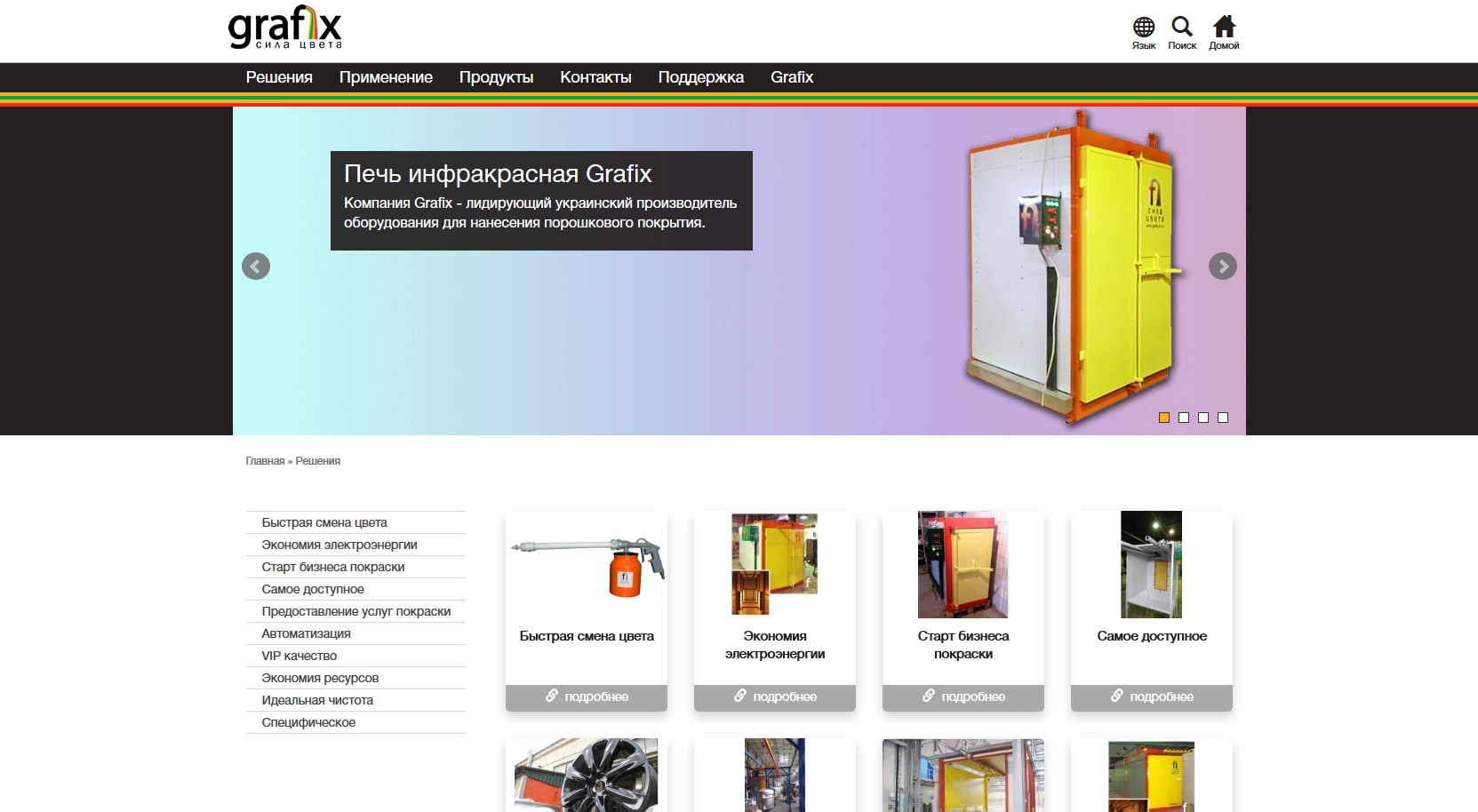Viewport: 1478px width, 812px height.
Task: Open the Контакты menu
Action: (x=595, y=77)
